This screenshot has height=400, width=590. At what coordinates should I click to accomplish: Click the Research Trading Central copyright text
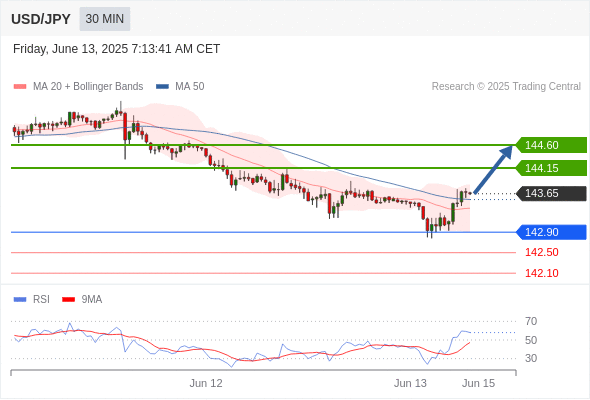pyautogui.click(x=506, y=87)
